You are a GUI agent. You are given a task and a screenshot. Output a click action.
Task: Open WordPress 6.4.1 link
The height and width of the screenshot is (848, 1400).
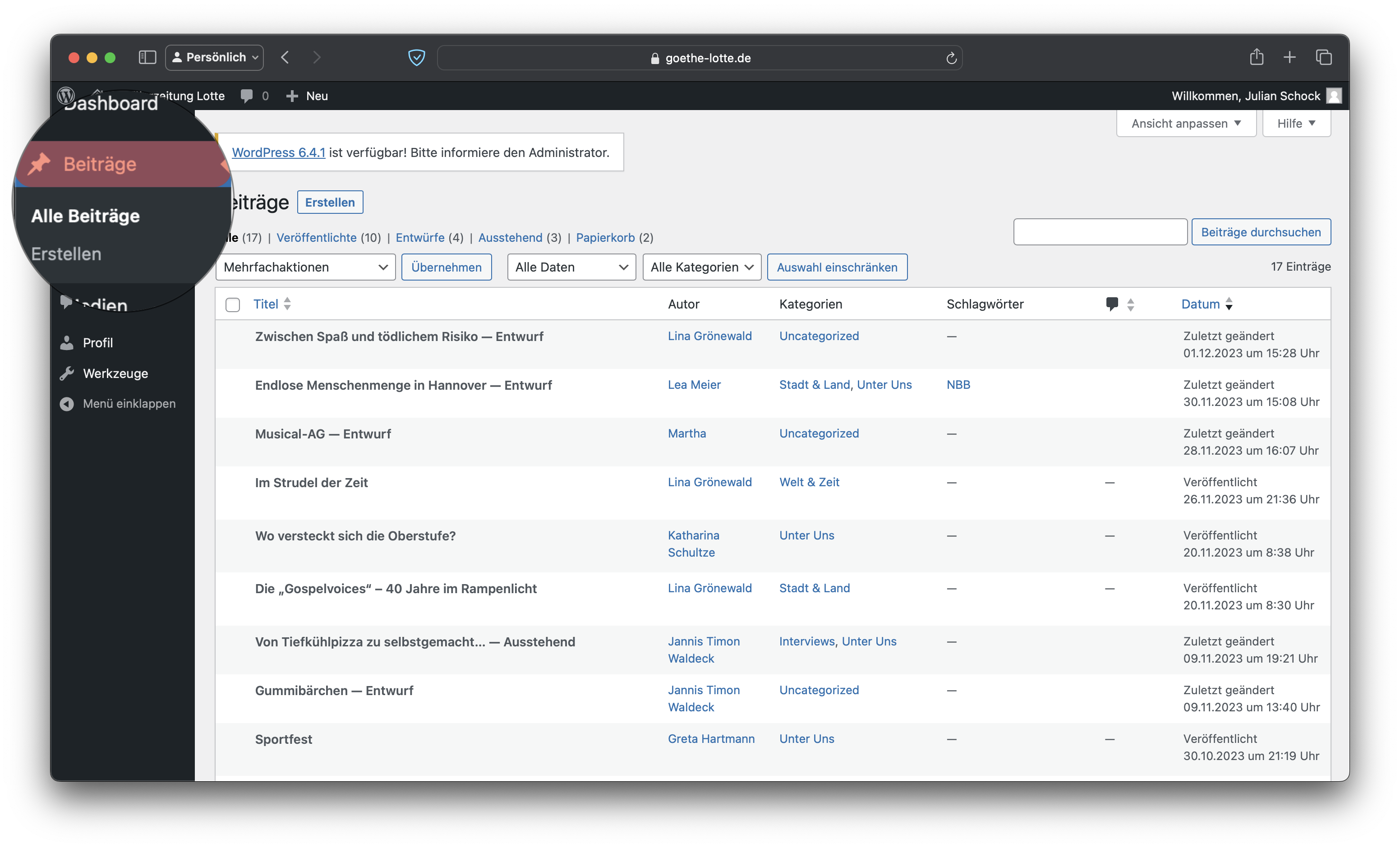point(278,152)
